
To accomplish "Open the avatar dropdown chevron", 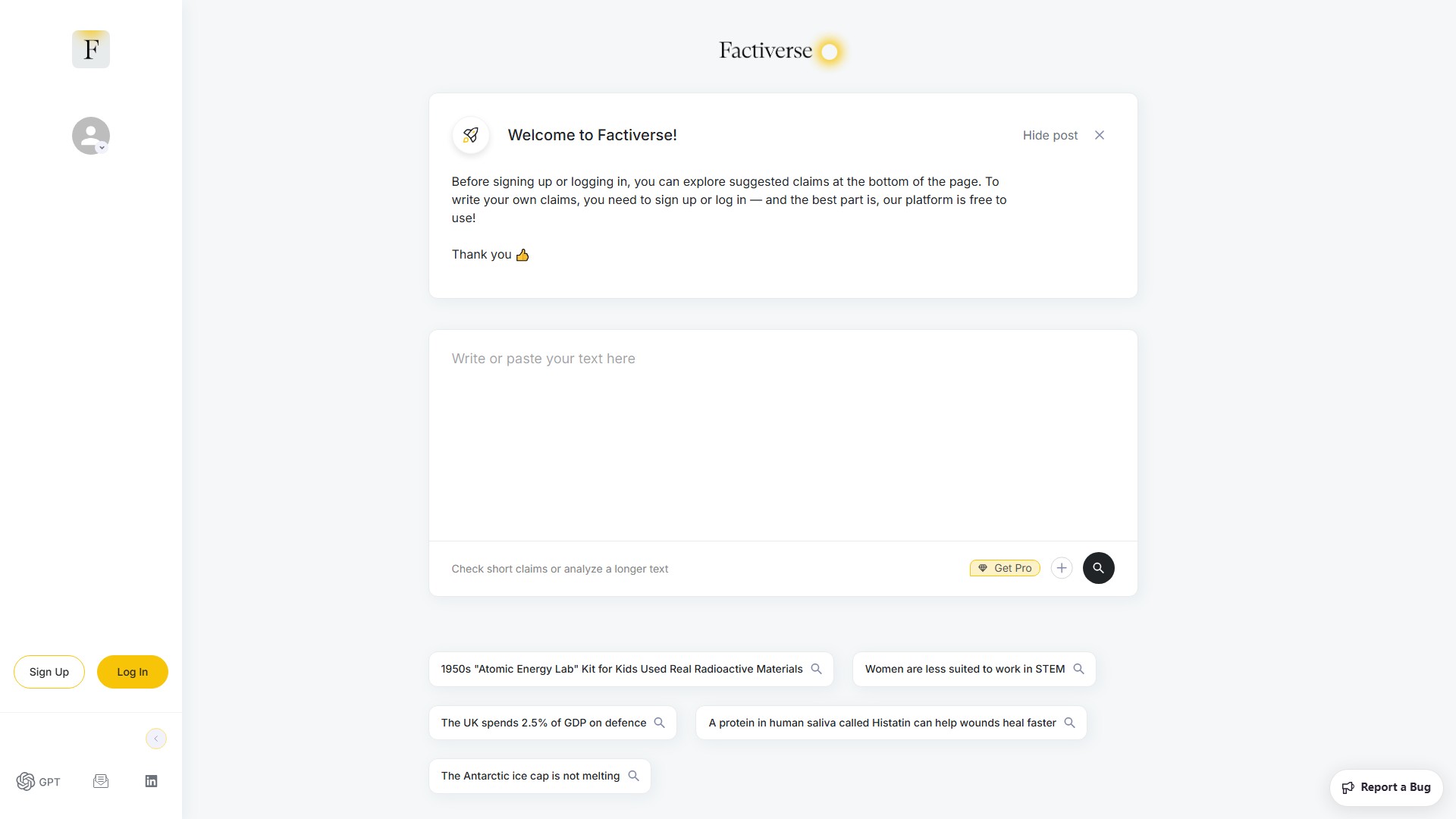I will point(102,149).
